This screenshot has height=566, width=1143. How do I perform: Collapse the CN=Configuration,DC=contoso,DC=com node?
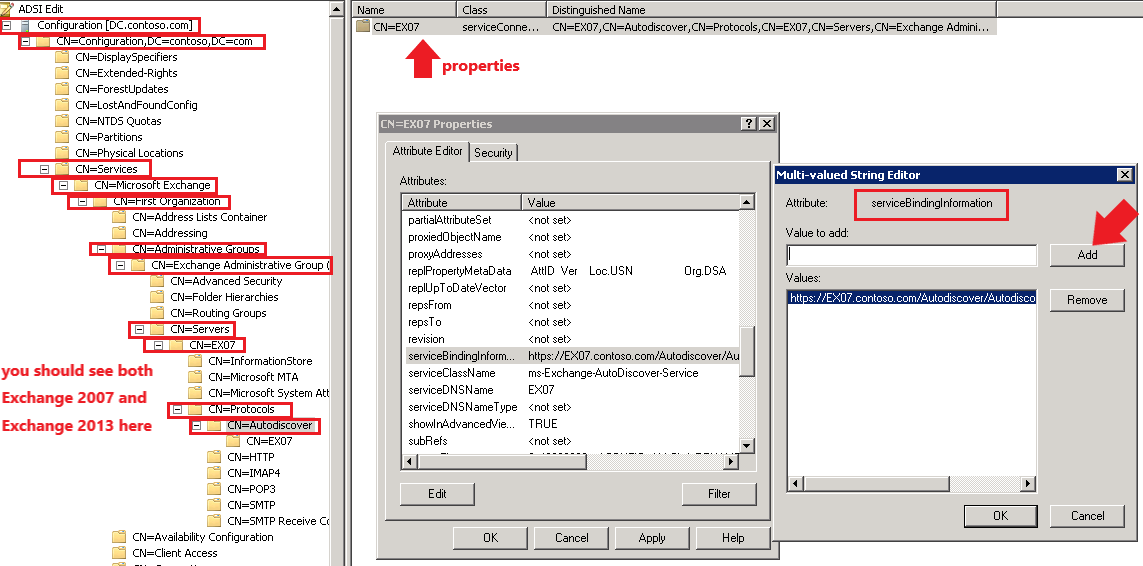click(26, 42)
